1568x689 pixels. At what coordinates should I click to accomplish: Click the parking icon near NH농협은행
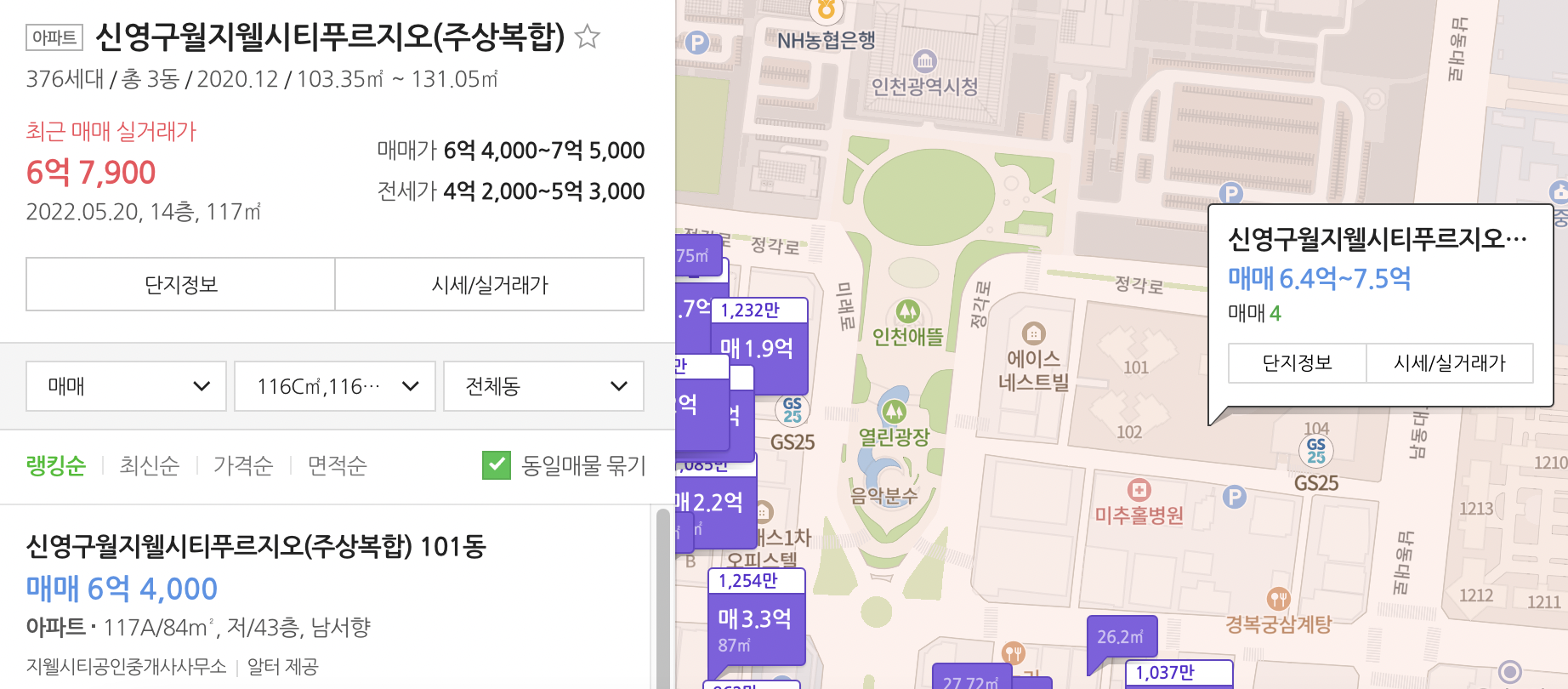696,42
